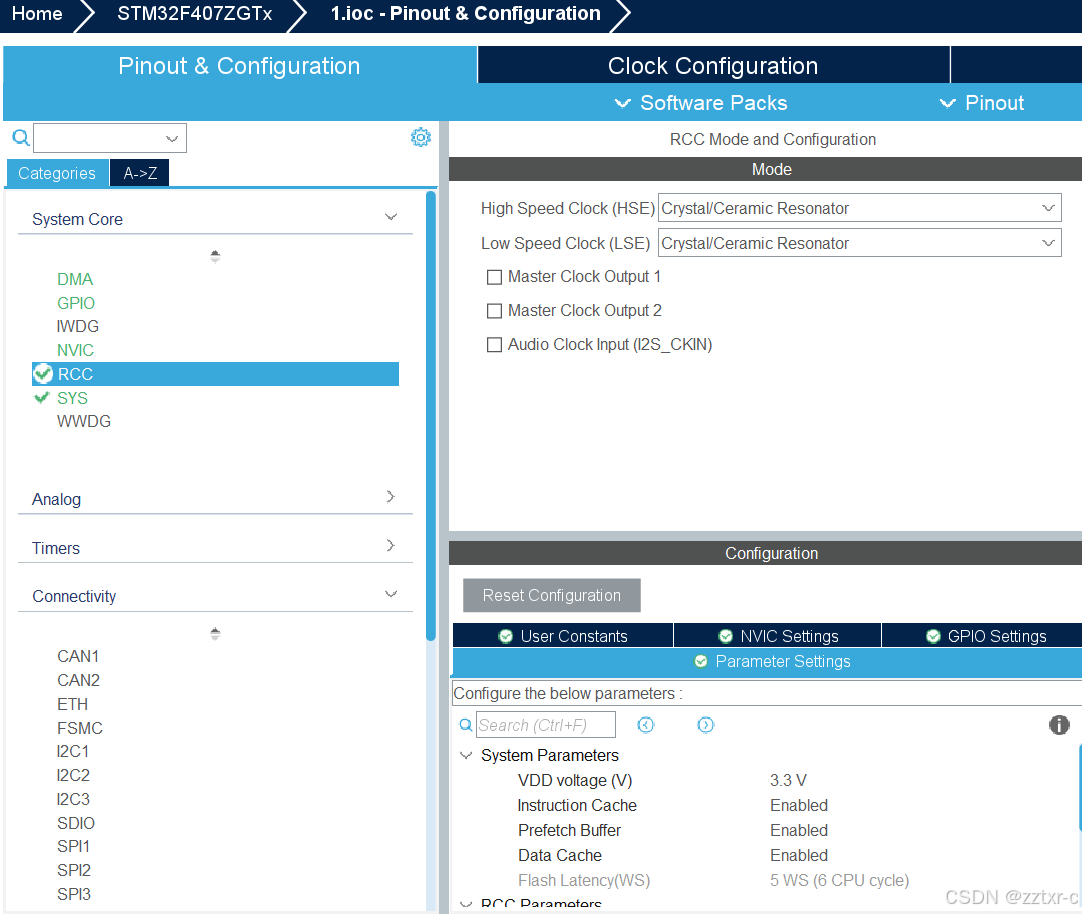Open the Pinout dropdown menu
Screen dimensions: 1082x914
tap(981, 103)
